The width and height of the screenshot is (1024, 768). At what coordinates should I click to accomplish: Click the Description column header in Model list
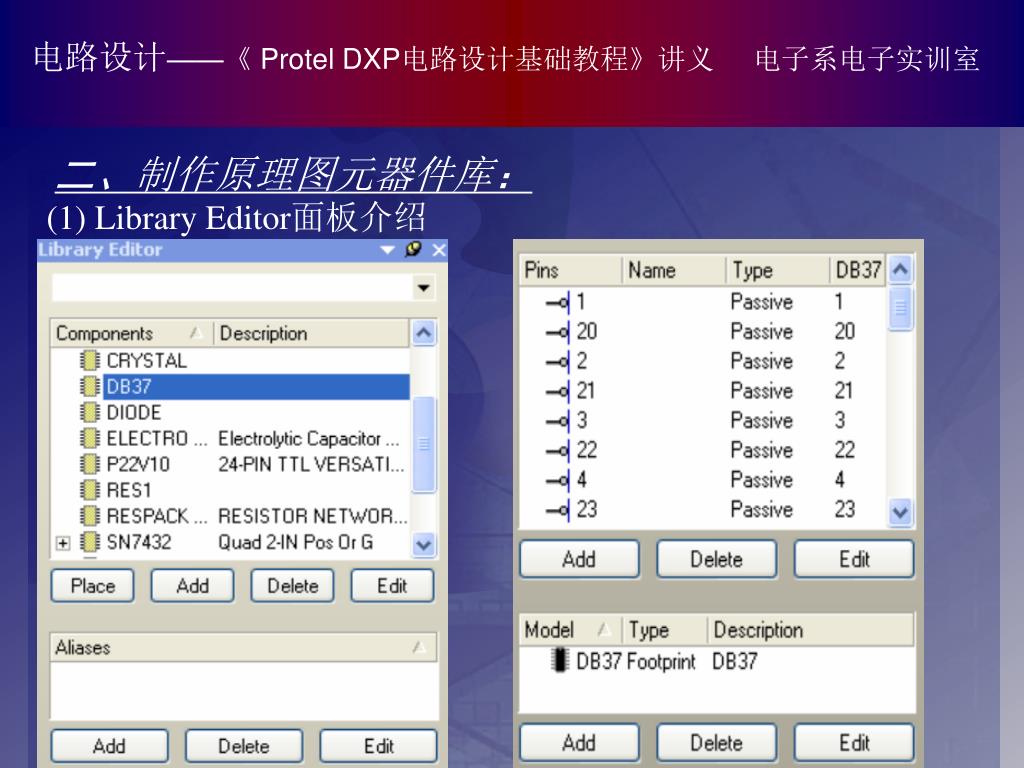click(x=811, y=630)
